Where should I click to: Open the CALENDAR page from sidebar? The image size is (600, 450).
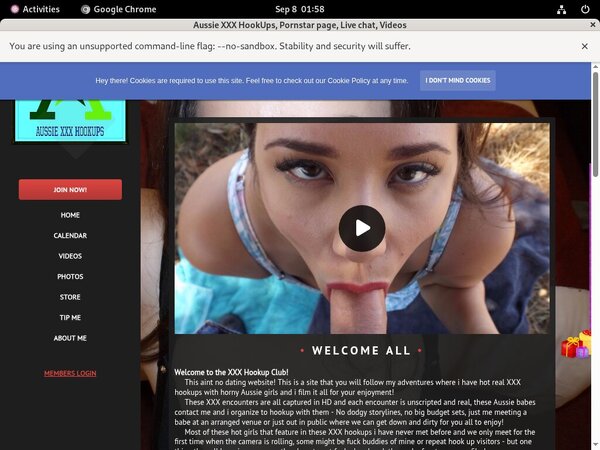click(x=70, y=236)
